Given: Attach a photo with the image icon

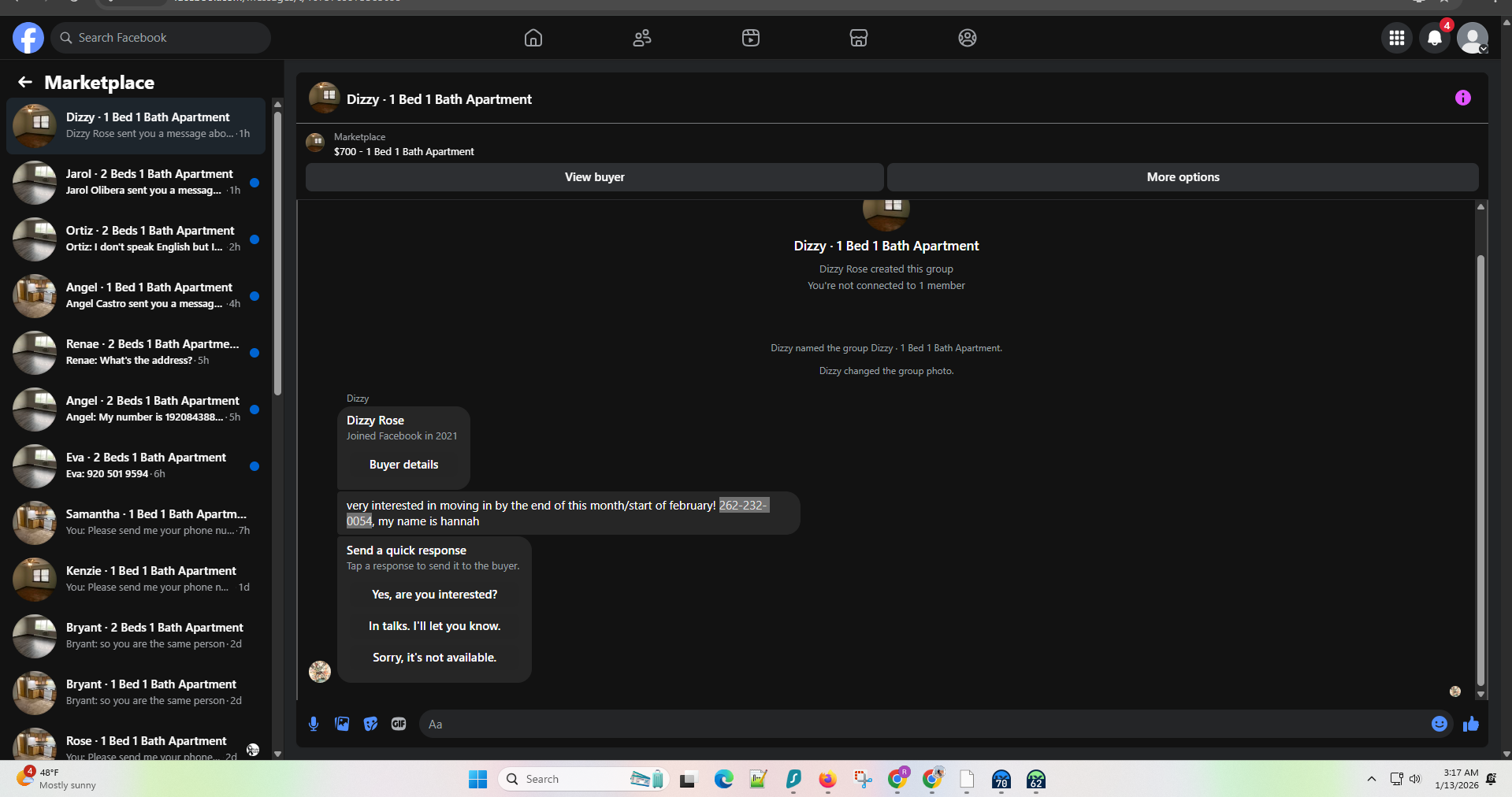Looking at the screenshot, I should [342, 724].
